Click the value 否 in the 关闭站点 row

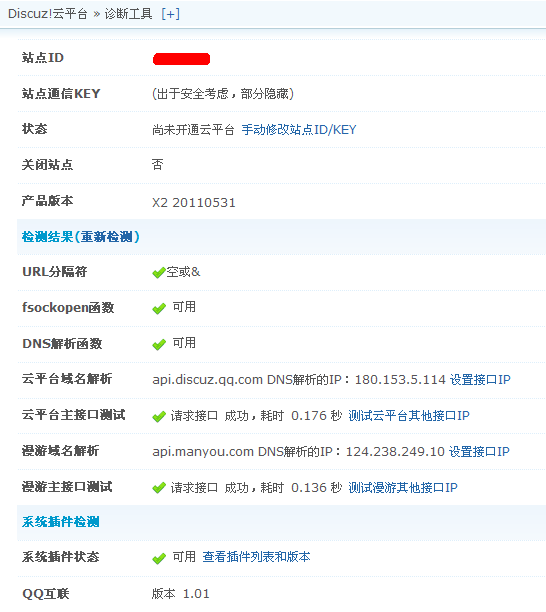[158, 165]
